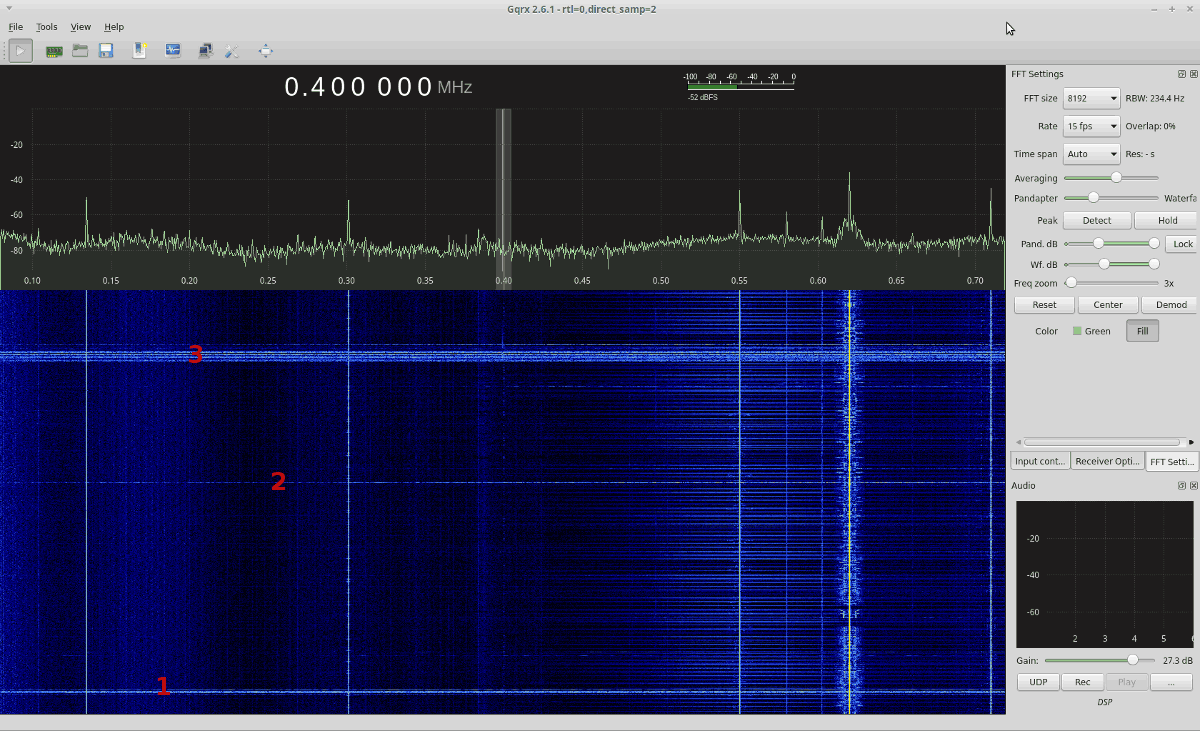Float the FFT Settings dock panel
1200x731 pixels.
tap(1182, 74)
